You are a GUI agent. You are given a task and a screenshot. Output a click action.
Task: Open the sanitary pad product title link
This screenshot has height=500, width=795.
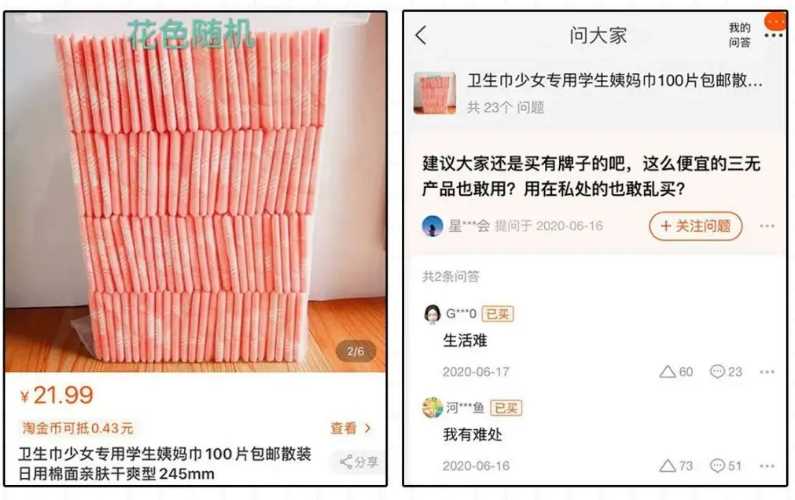click(615, 81)
